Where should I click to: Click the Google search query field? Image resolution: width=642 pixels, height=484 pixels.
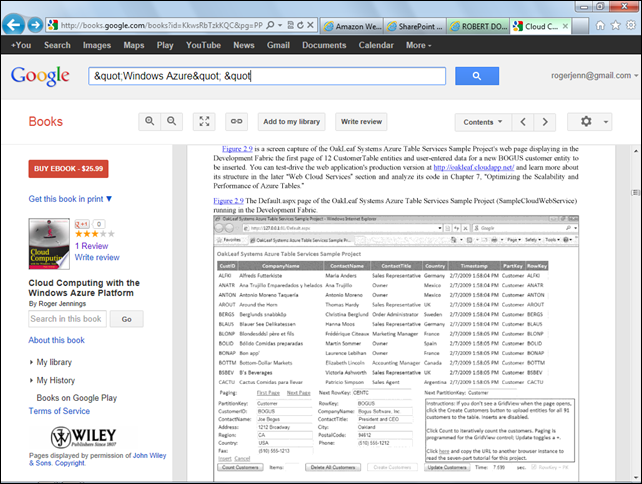click(267, 76)
